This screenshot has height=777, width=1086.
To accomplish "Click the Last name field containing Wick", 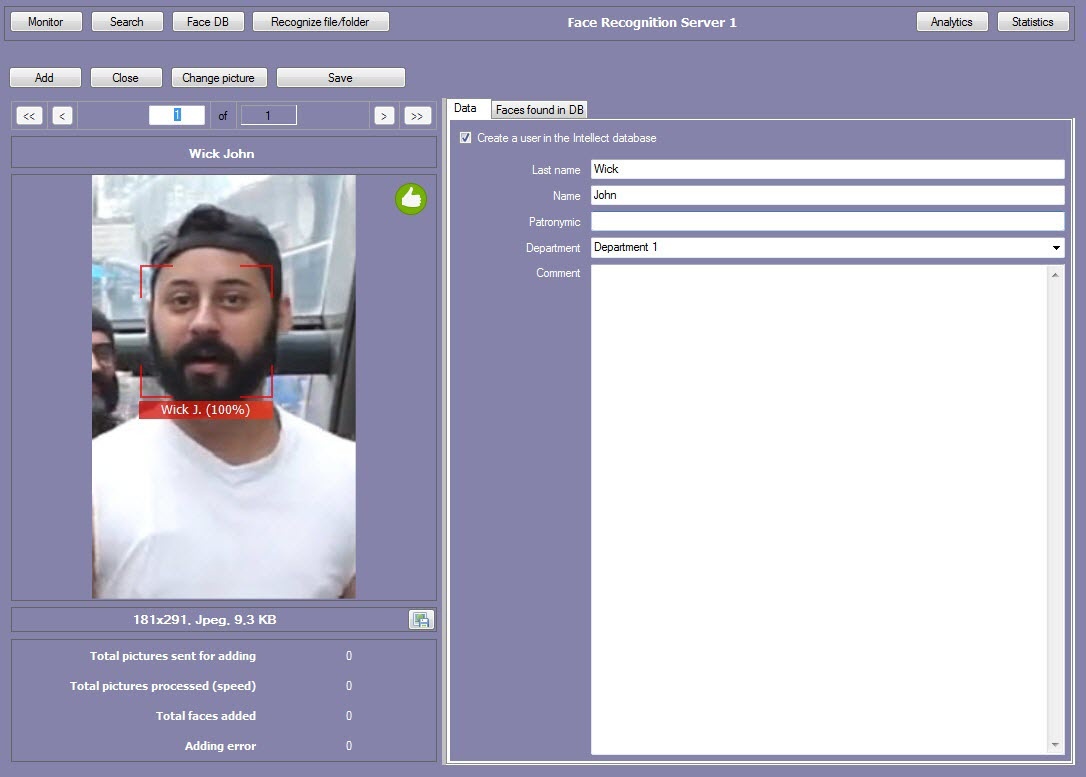I will coord(826,169).
